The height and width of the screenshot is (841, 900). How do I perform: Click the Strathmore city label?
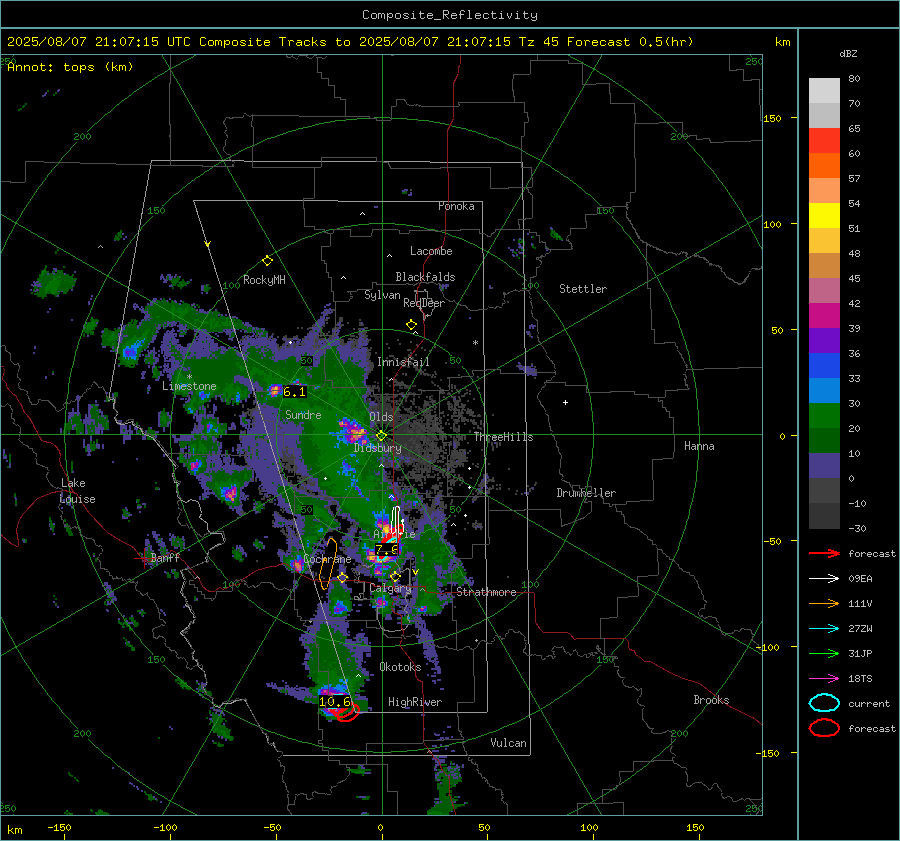486,592
